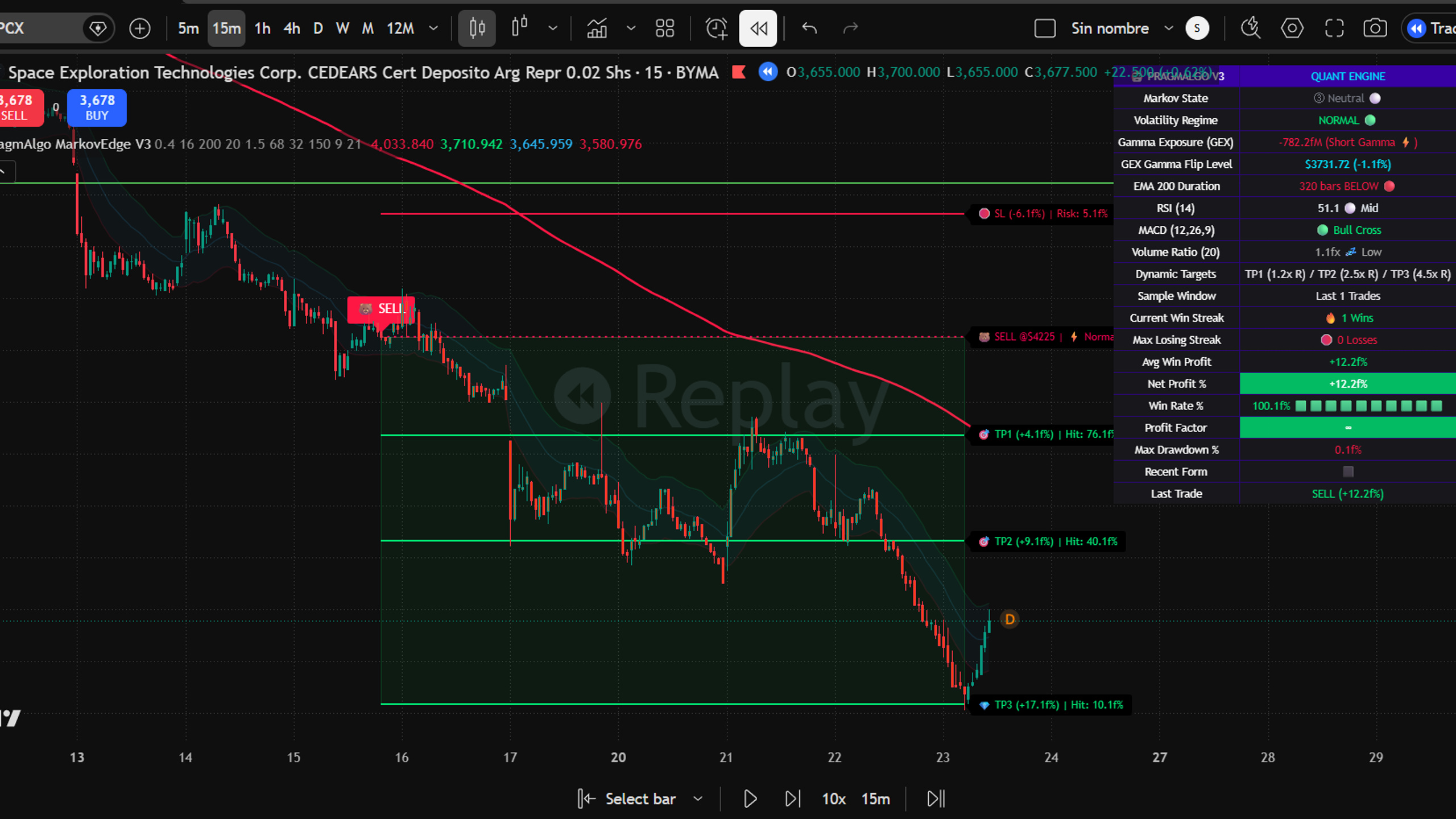This screenshot has height=819, width=1456.
Task: Add a symbol with the plus icon
Action: coord(140,28)
